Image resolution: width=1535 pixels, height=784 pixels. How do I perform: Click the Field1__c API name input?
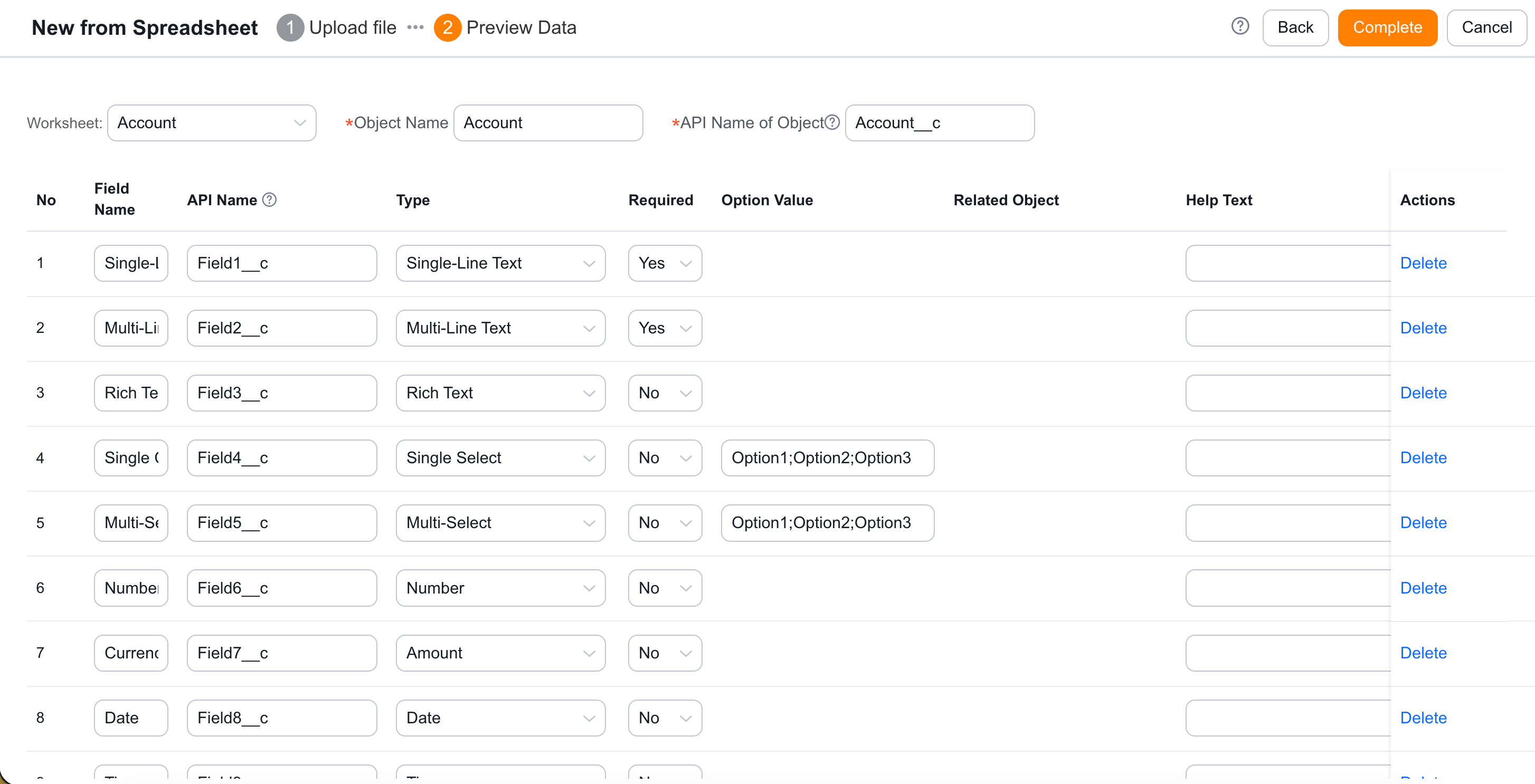[x=282, y=263]
